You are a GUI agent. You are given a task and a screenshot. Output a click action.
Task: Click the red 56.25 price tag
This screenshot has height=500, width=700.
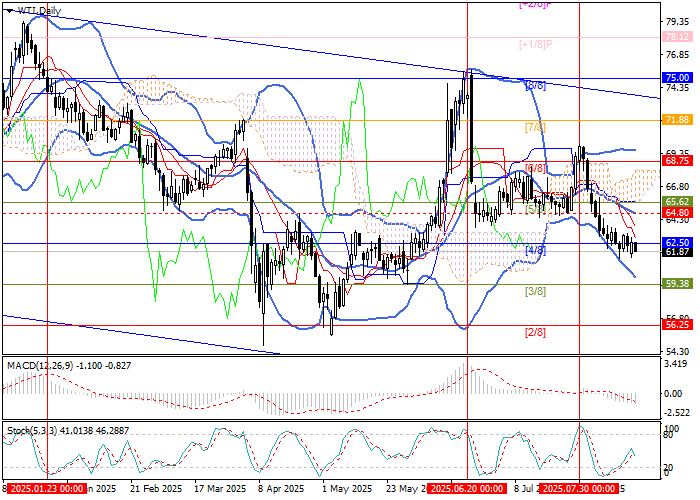pos(677,324)
